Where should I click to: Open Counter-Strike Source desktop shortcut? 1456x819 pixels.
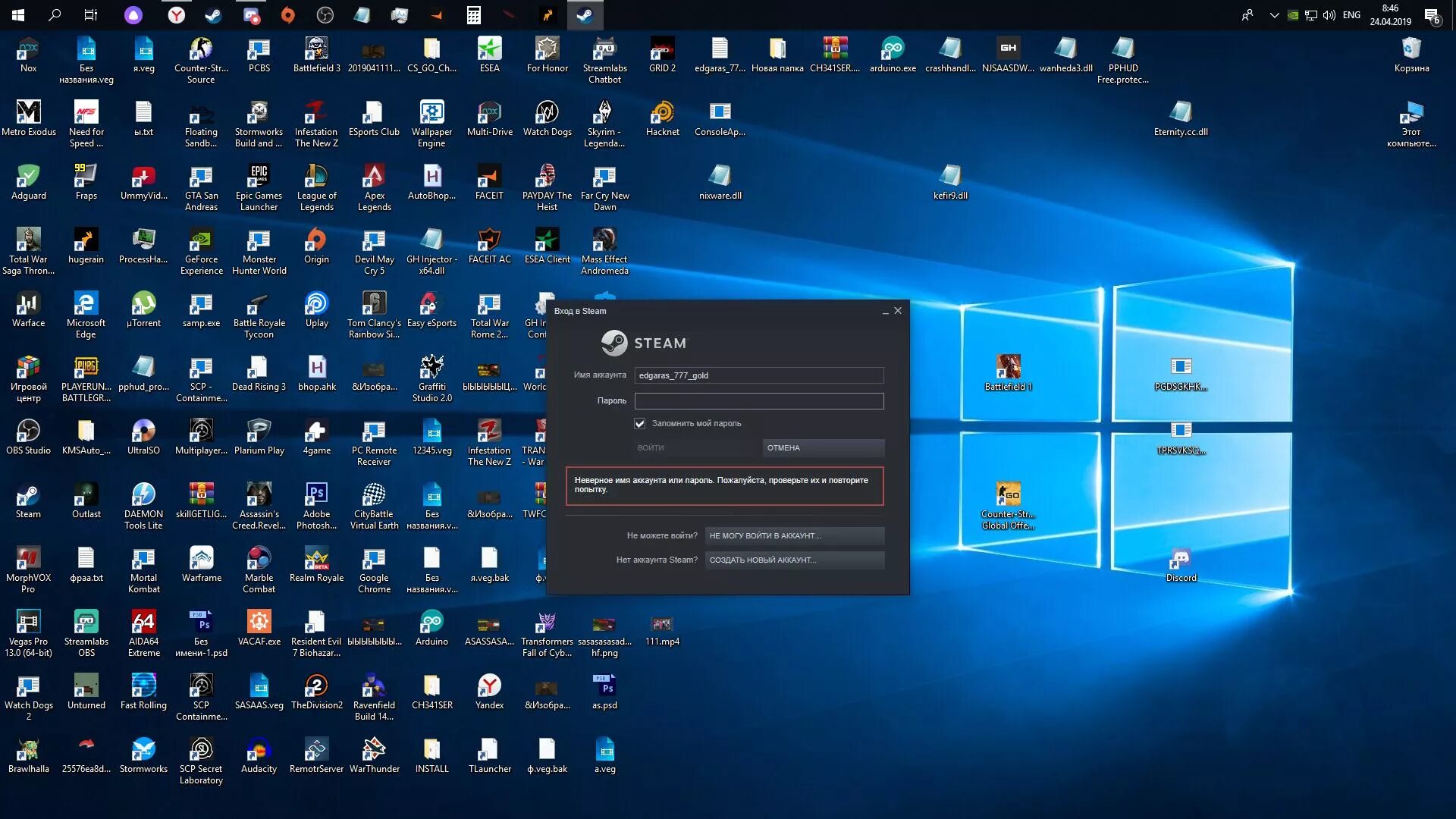(x=201, y=60)
